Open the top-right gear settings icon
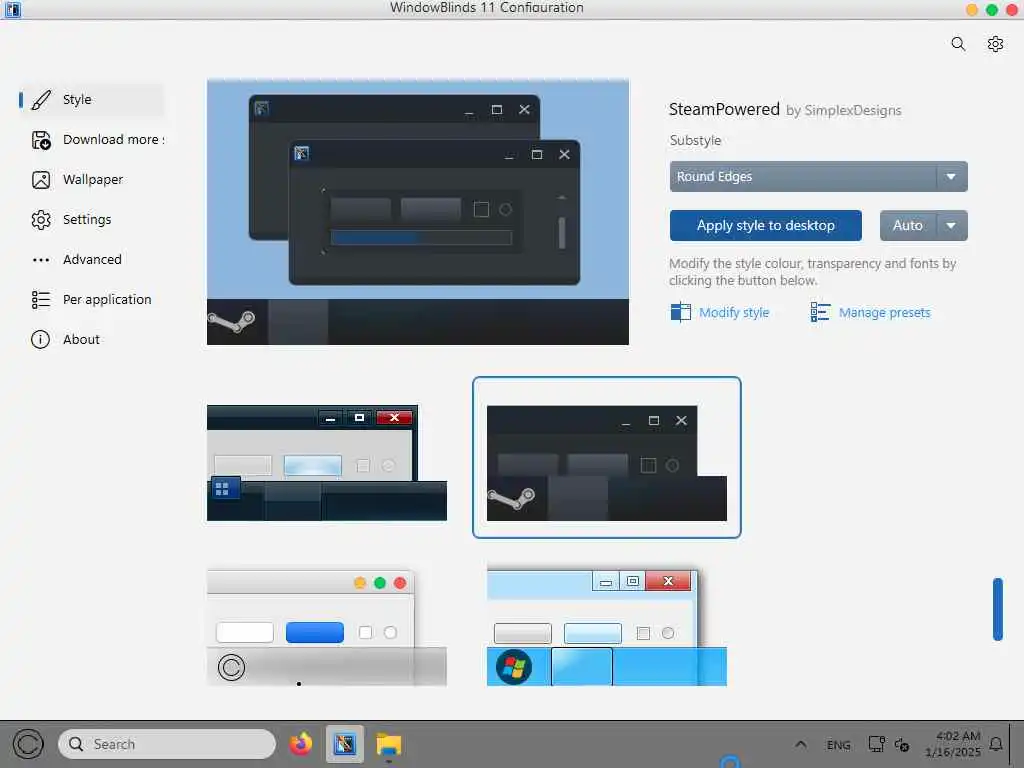Image resolution: width=1024 pixels, height=768 pixels. click(x=995, y=44)
